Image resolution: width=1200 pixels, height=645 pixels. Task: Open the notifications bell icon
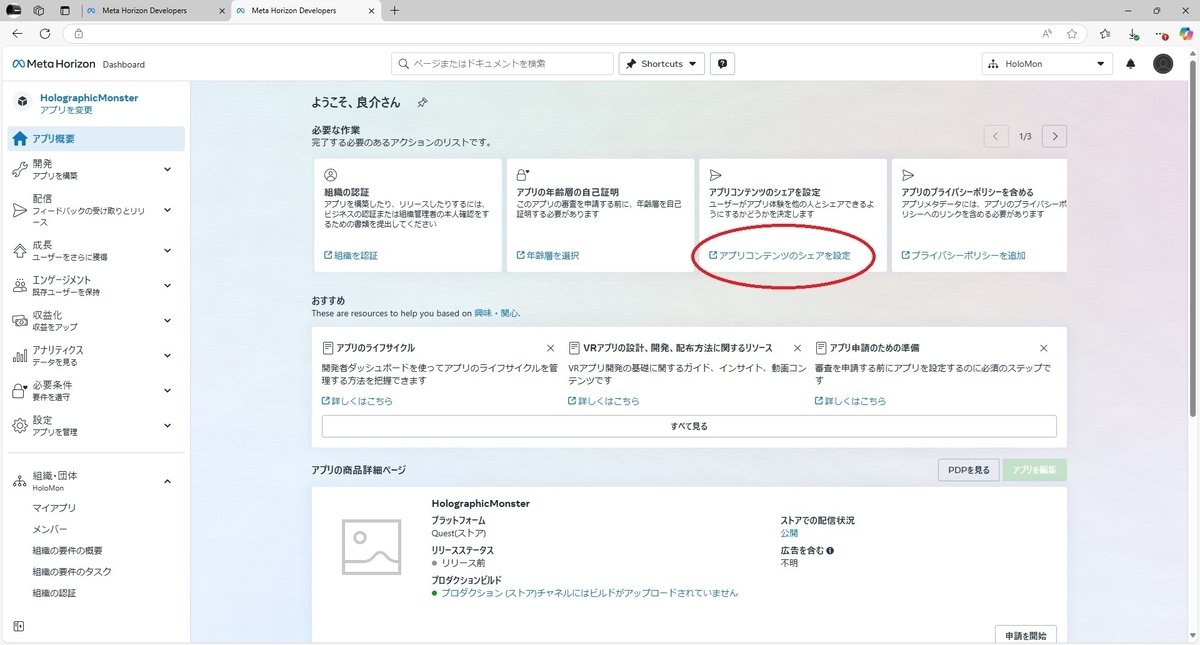point(1131,64)
